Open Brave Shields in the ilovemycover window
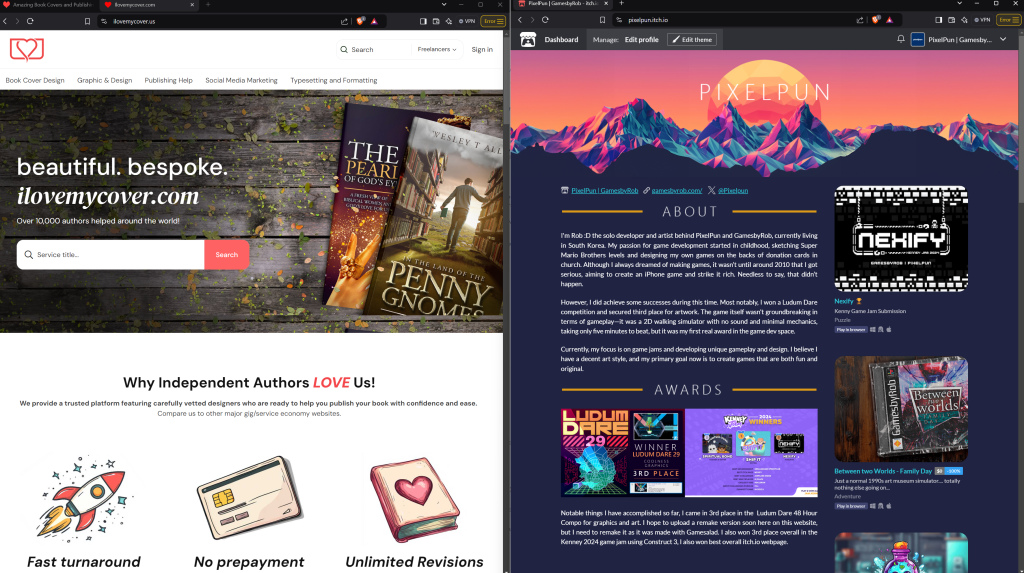This screenshot has height=573, width=1024. click(360, 21)
